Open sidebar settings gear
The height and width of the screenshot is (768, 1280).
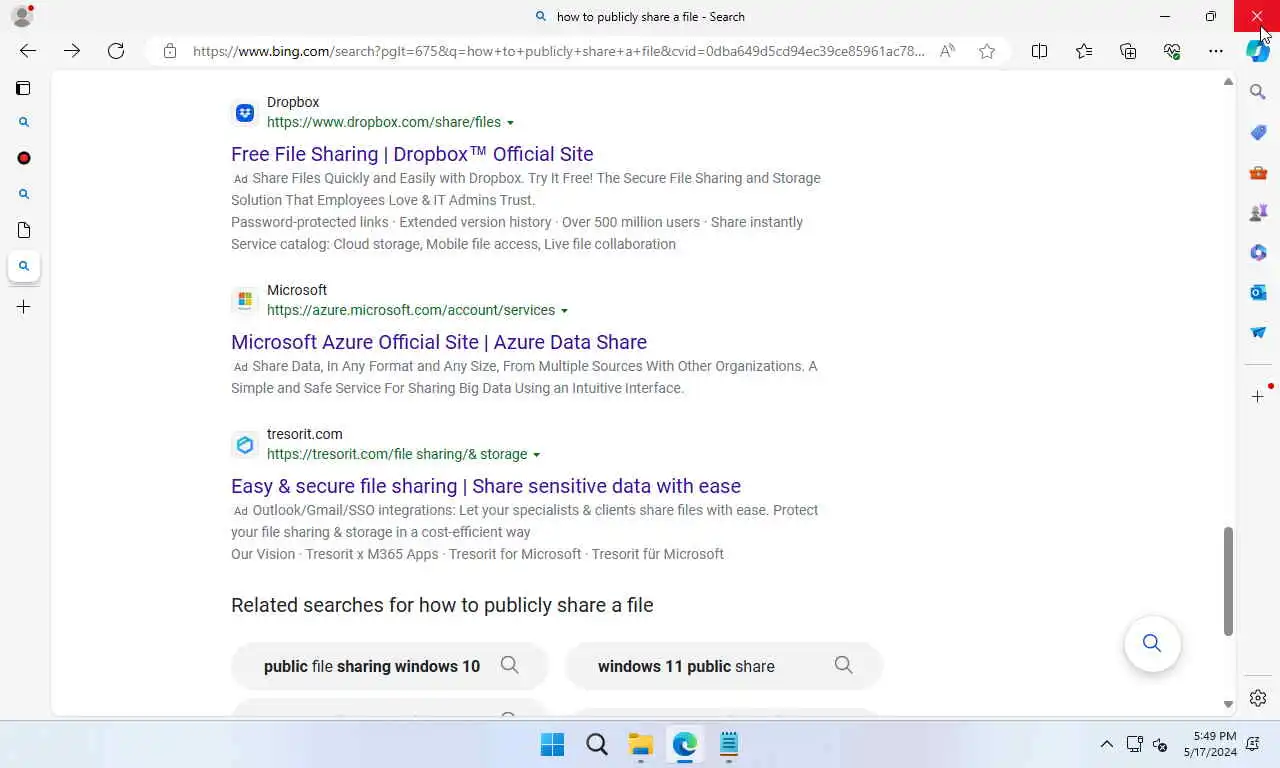[x=1258, y=698]
